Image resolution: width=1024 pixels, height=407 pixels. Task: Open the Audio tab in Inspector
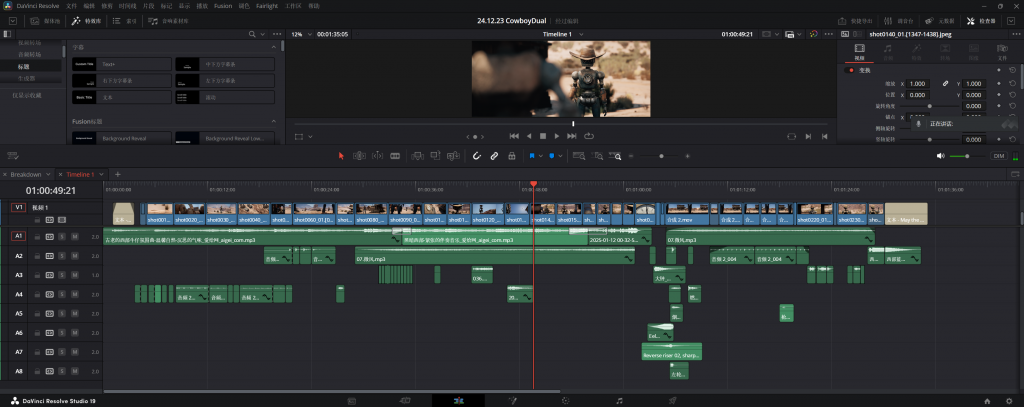pos(887,50)
